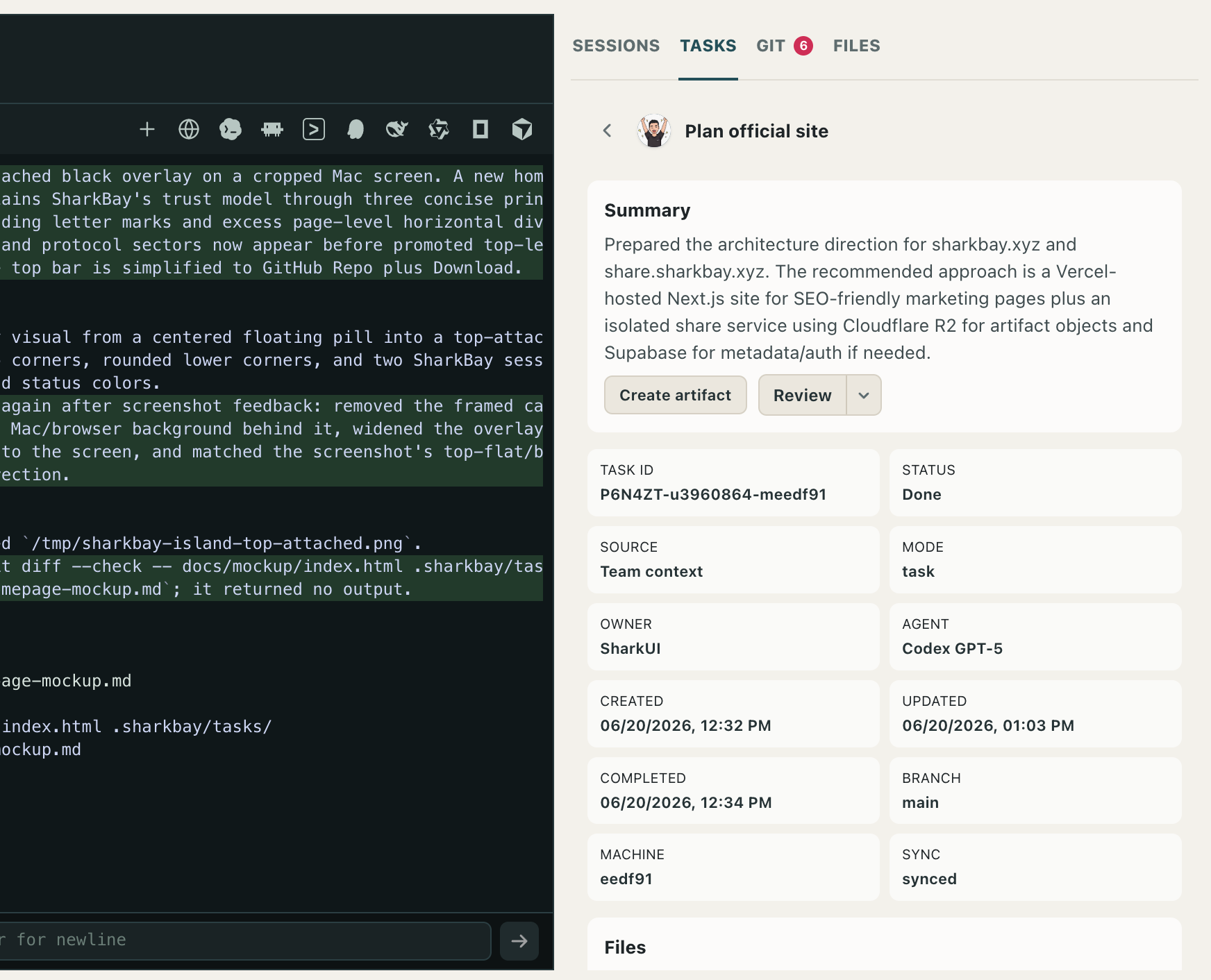1211x980 pixels.
Task: Launch the ghost-shaped agent icon
Action: point(356,129)
